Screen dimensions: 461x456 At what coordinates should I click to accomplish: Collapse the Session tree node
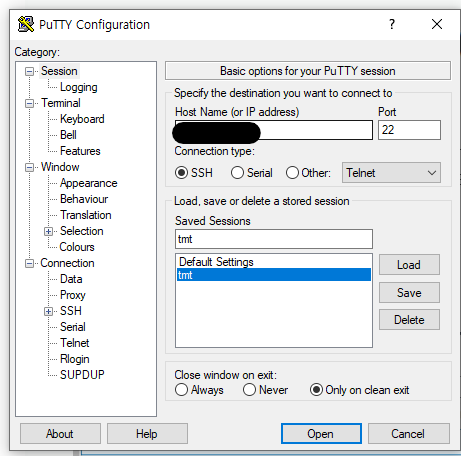[x=29, y=71]
